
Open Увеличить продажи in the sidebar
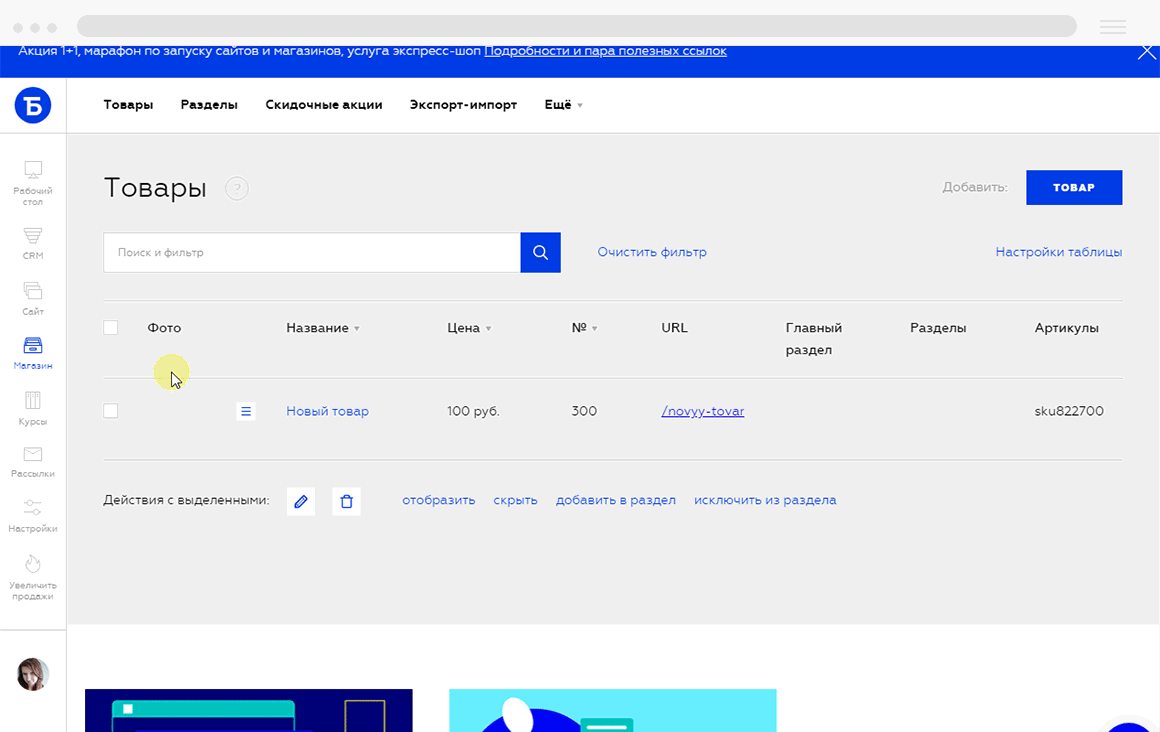[x=33, y=577]
